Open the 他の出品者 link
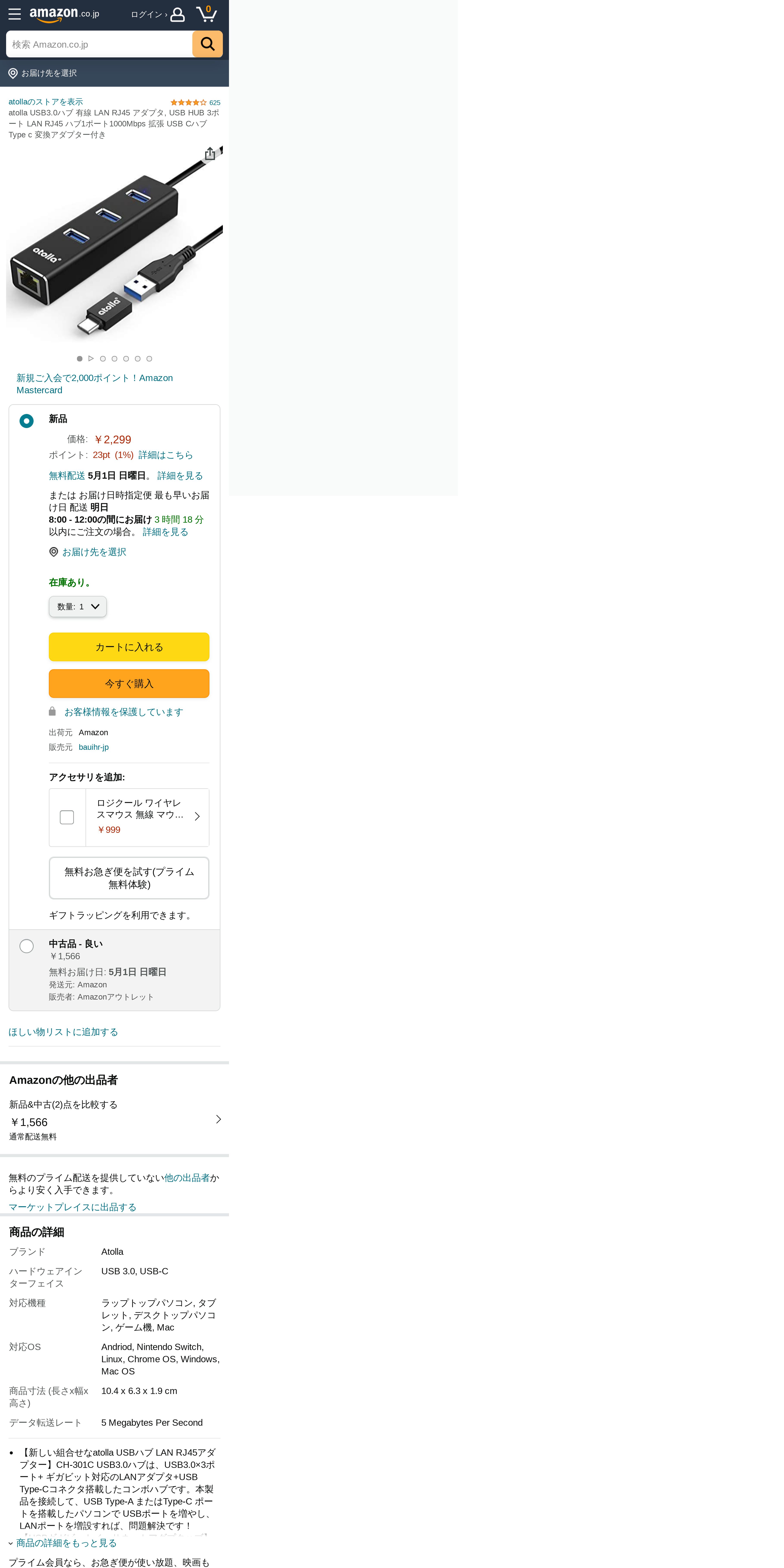This screenshot has height=1568, width=784. click(x=187, y=1178)
